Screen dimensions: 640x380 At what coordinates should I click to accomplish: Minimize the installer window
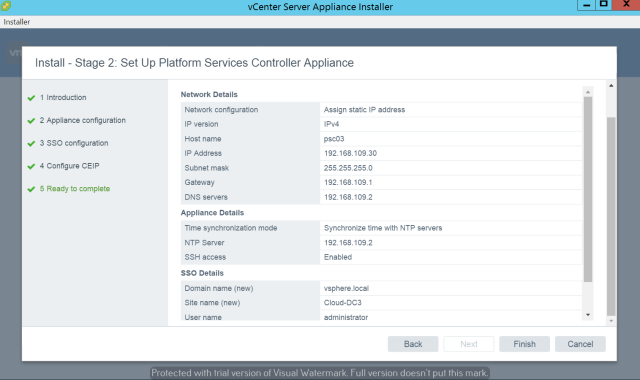pyautogui.click(x=587, y=5)
